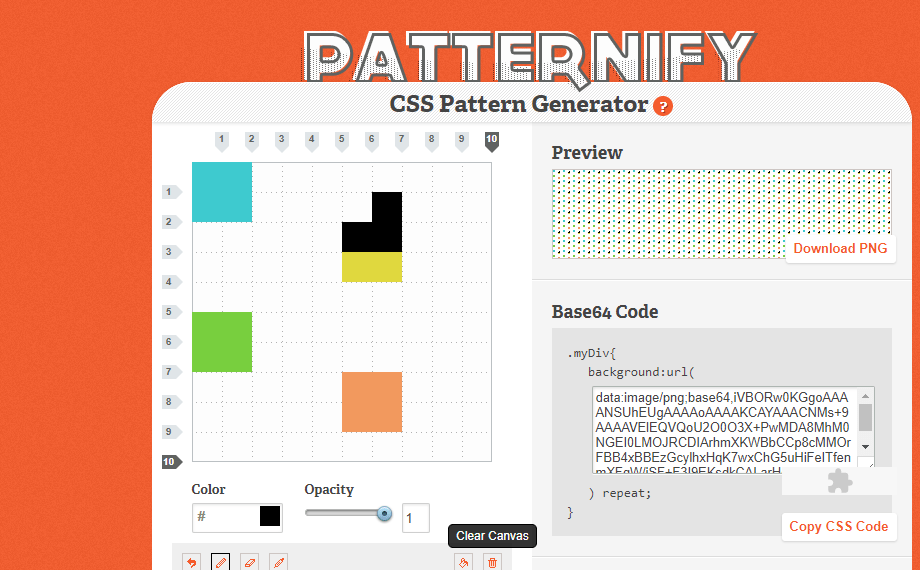The height and width of the screenshot is (570, 920).
Task: Set canvas width to column 2
Action: click(x=251, y=141)
